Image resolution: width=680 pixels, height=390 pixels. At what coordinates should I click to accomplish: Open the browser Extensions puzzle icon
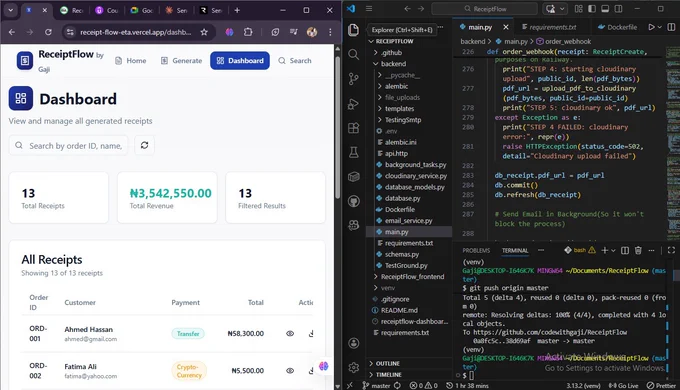(x=248, y=32)
